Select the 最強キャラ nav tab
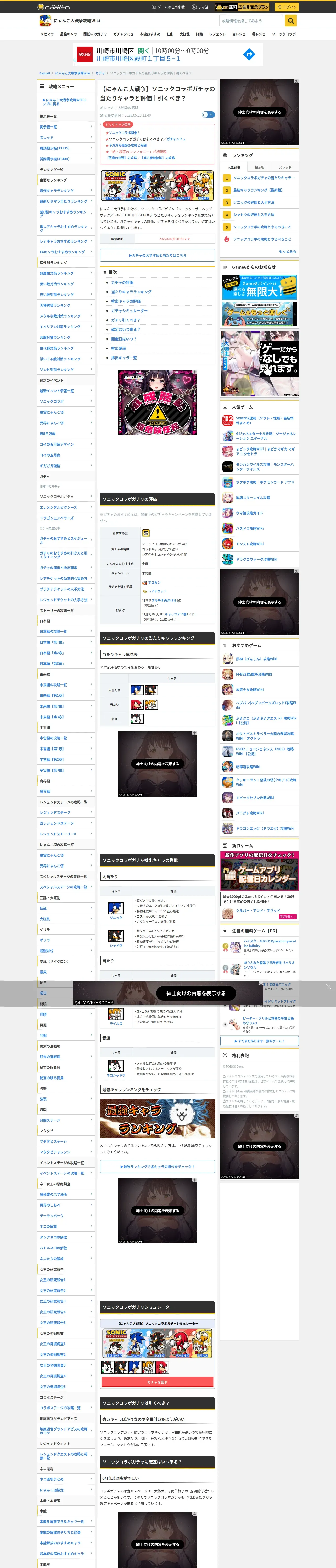This screenshot has width=336, height=1568. point(68,34)
